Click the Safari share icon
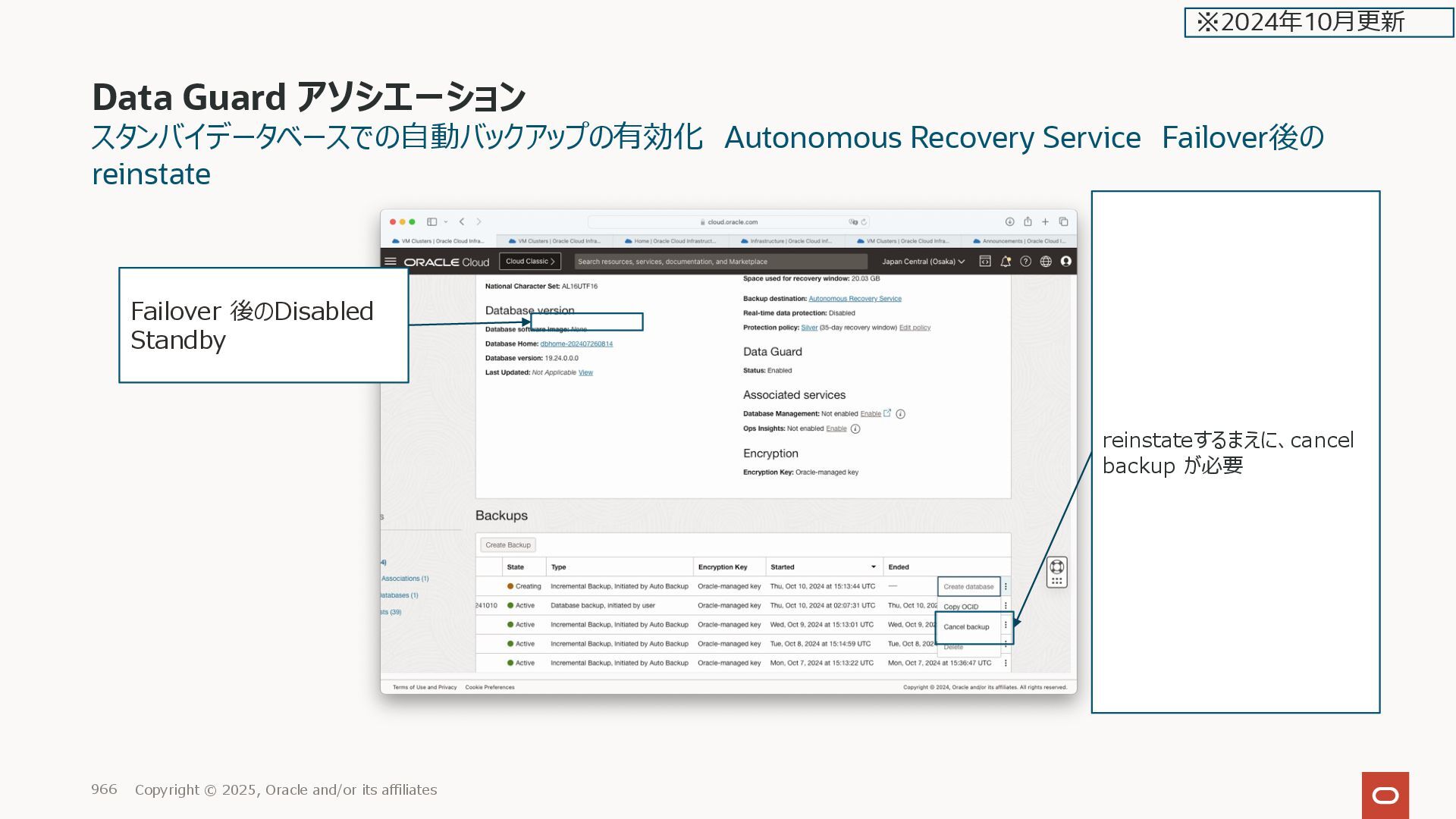Screen dimensions: 1456x819 pyautogui.click(x=1028, y=222)
